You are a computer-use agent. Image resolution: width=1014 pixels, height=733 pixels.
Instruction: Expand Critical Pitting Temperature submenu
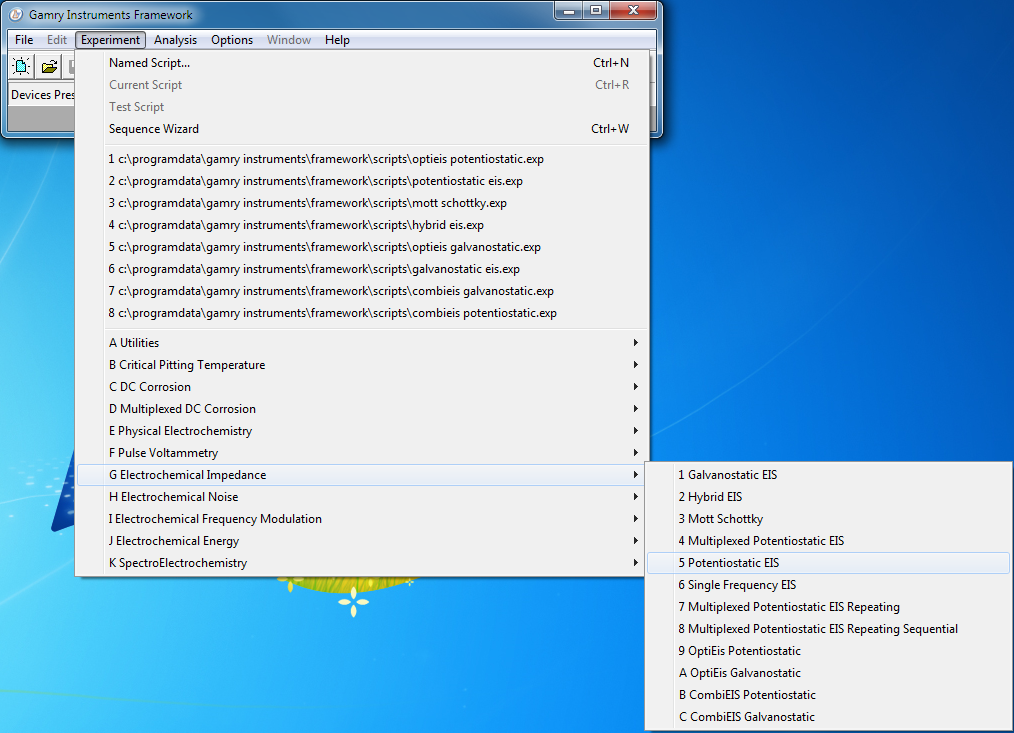(x=360, y=364)
